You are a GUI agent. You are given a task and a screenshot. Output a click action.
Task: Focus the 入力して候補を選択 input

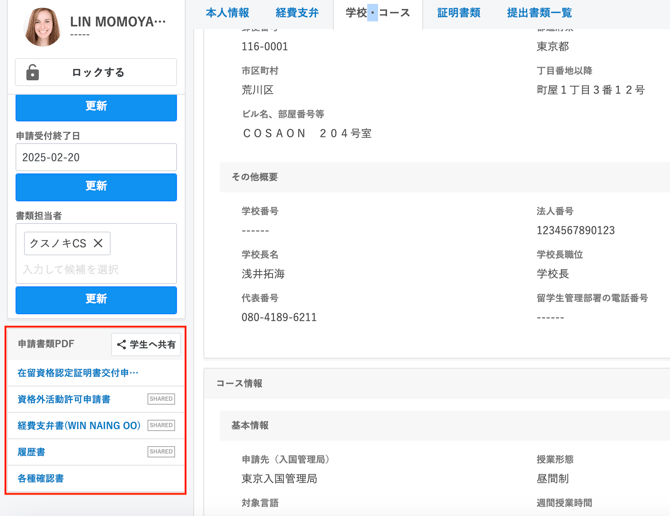pos(96,269)
